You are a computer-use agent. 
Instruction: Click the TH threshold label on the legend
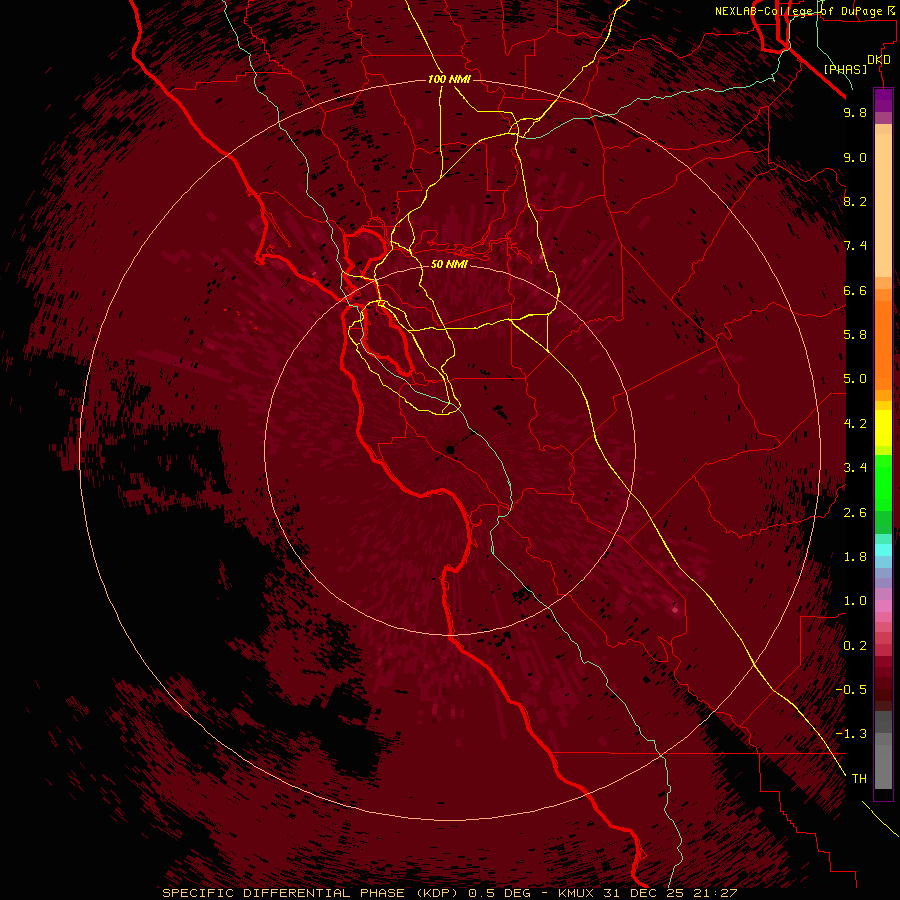(x=859, y=779)
